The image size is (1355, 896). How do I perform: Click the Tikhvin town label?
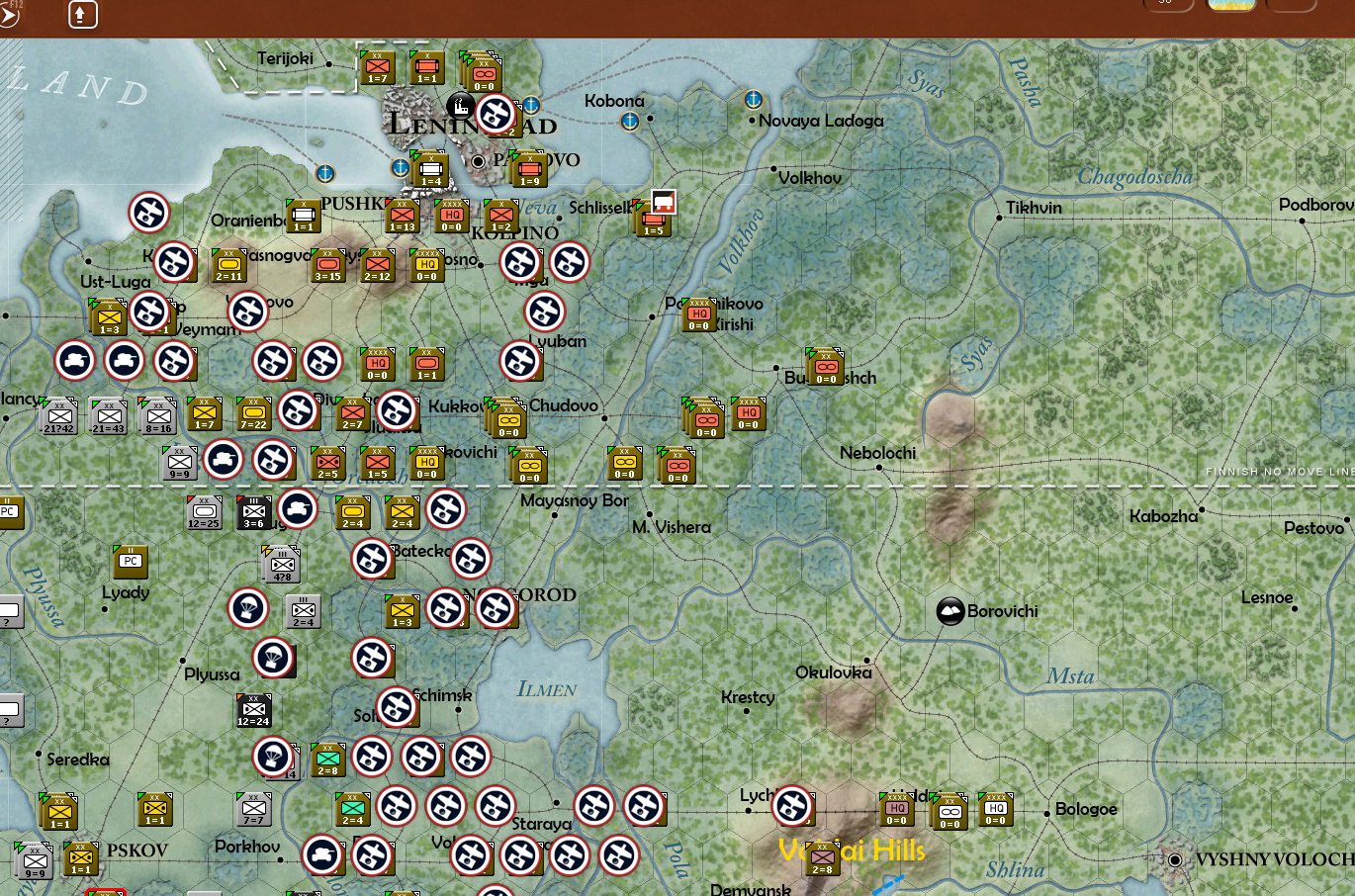coord(1034,208)
